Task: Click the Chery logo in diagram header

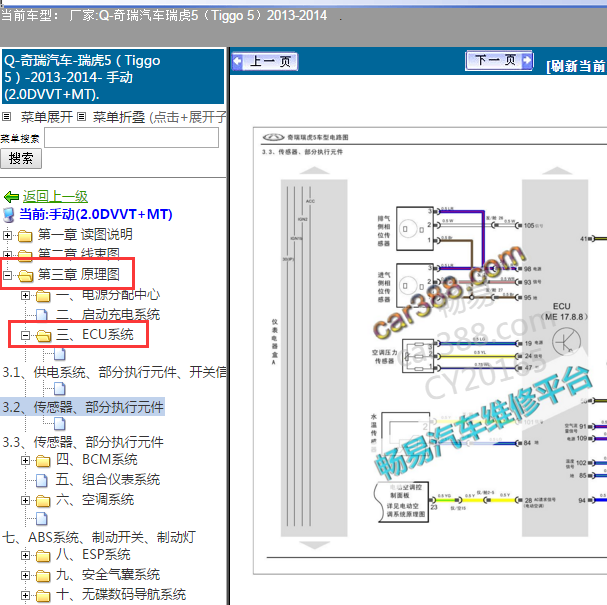Action: (x=273, y=137)
